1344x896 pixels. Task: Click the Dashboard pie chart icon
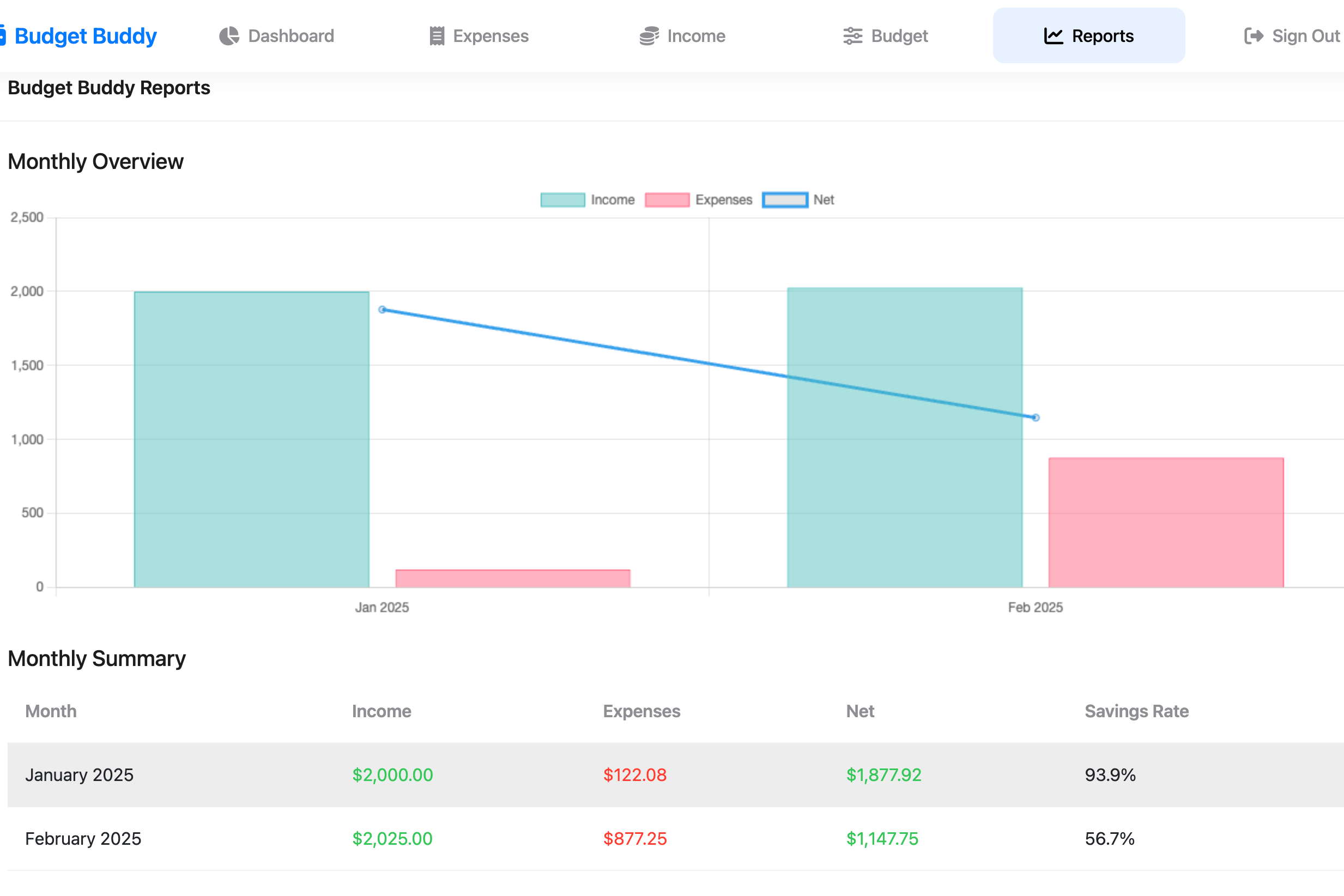229,36
